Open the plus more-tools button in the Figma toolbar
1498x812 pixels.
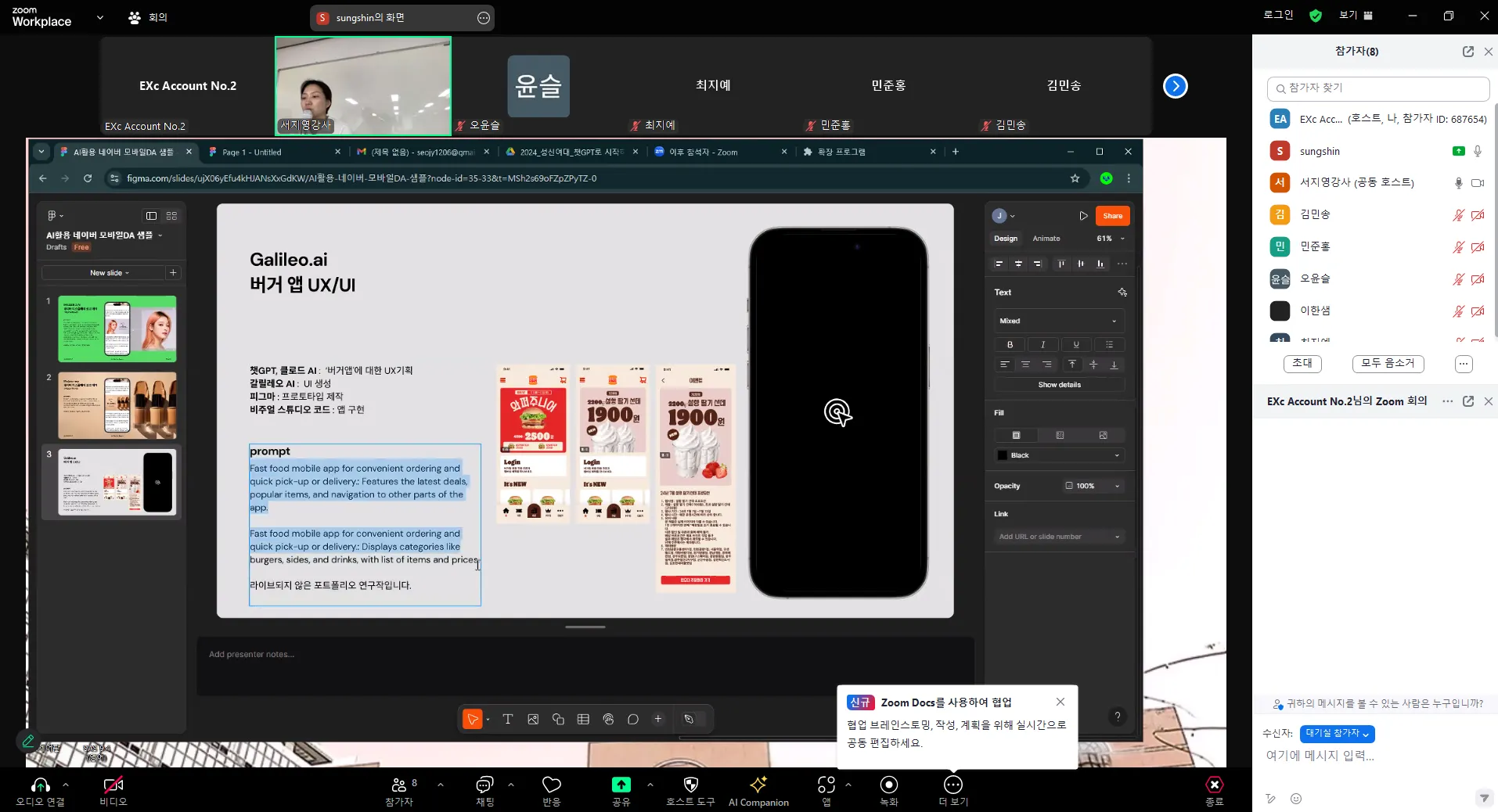[658, 719]
